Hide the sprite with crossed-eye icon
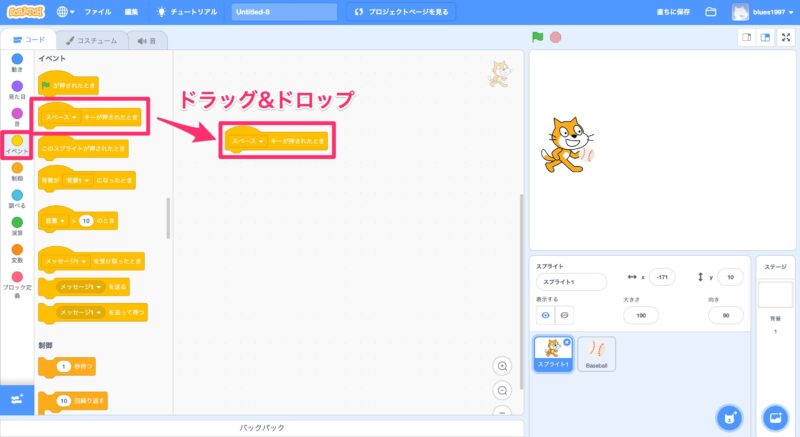 564,314
